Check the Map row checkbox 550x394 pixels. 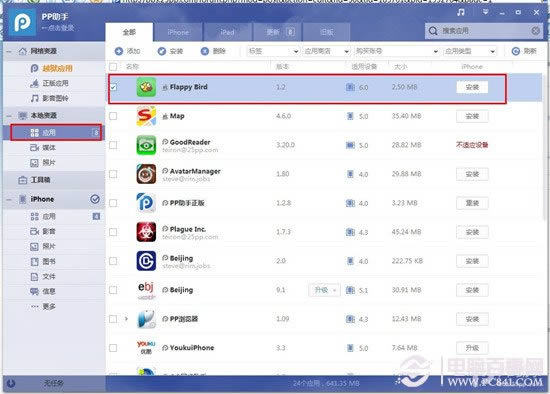[x=113, y=116]
